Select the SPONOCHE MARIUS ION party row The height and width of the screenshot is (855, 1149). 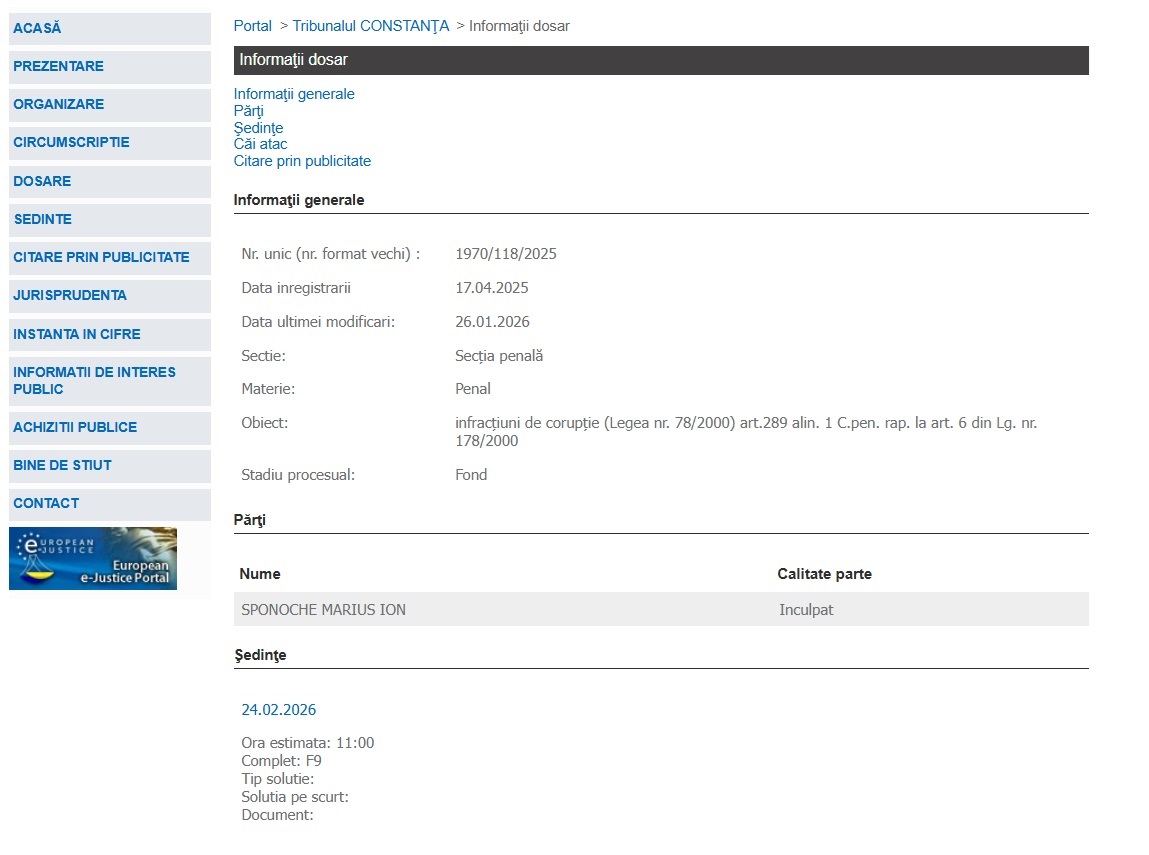point(661,610)
